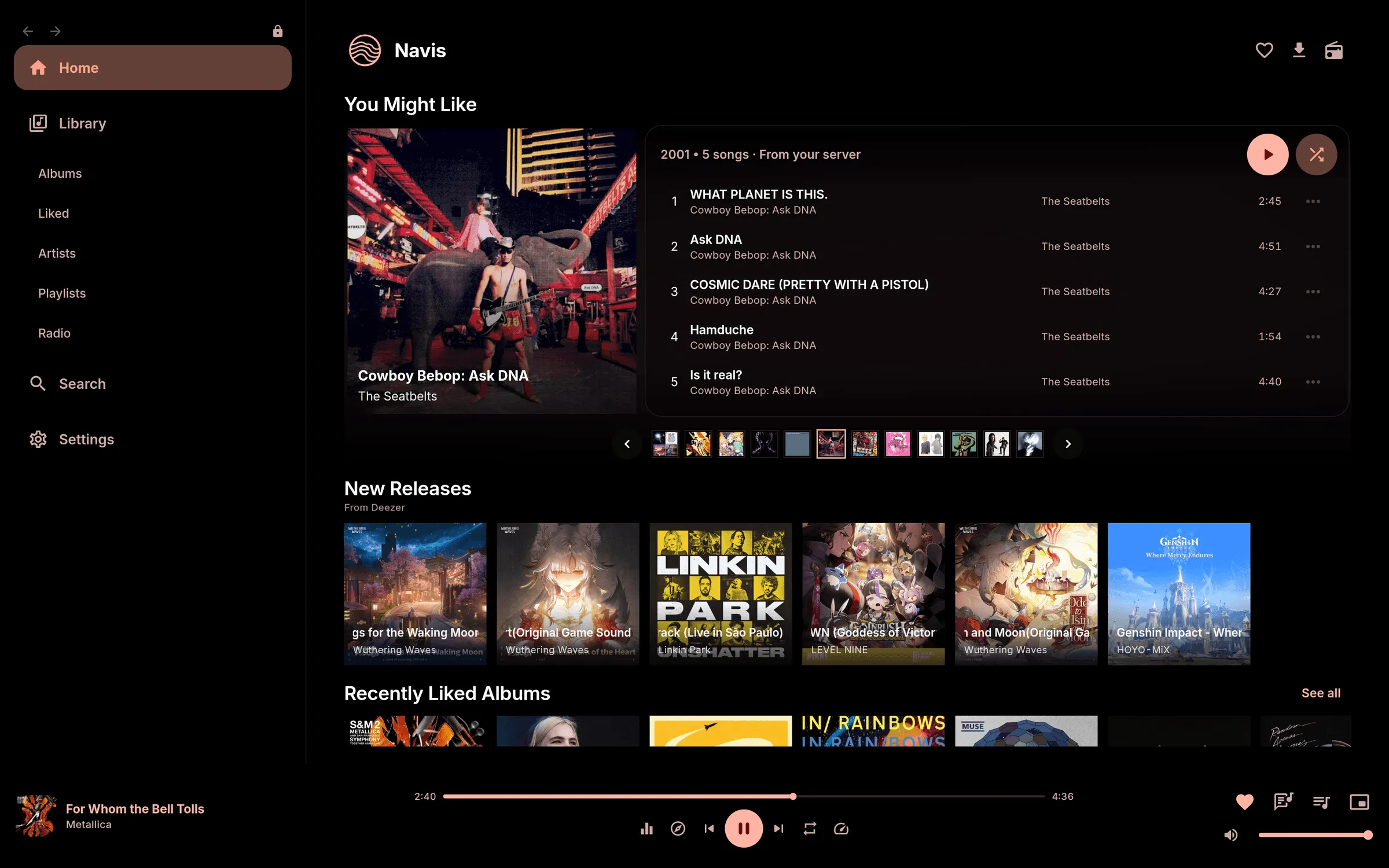The image size is (1389, 868).
Task: Unlike For Whom the Bell Tolls
Action: [x=1244, y=801]
